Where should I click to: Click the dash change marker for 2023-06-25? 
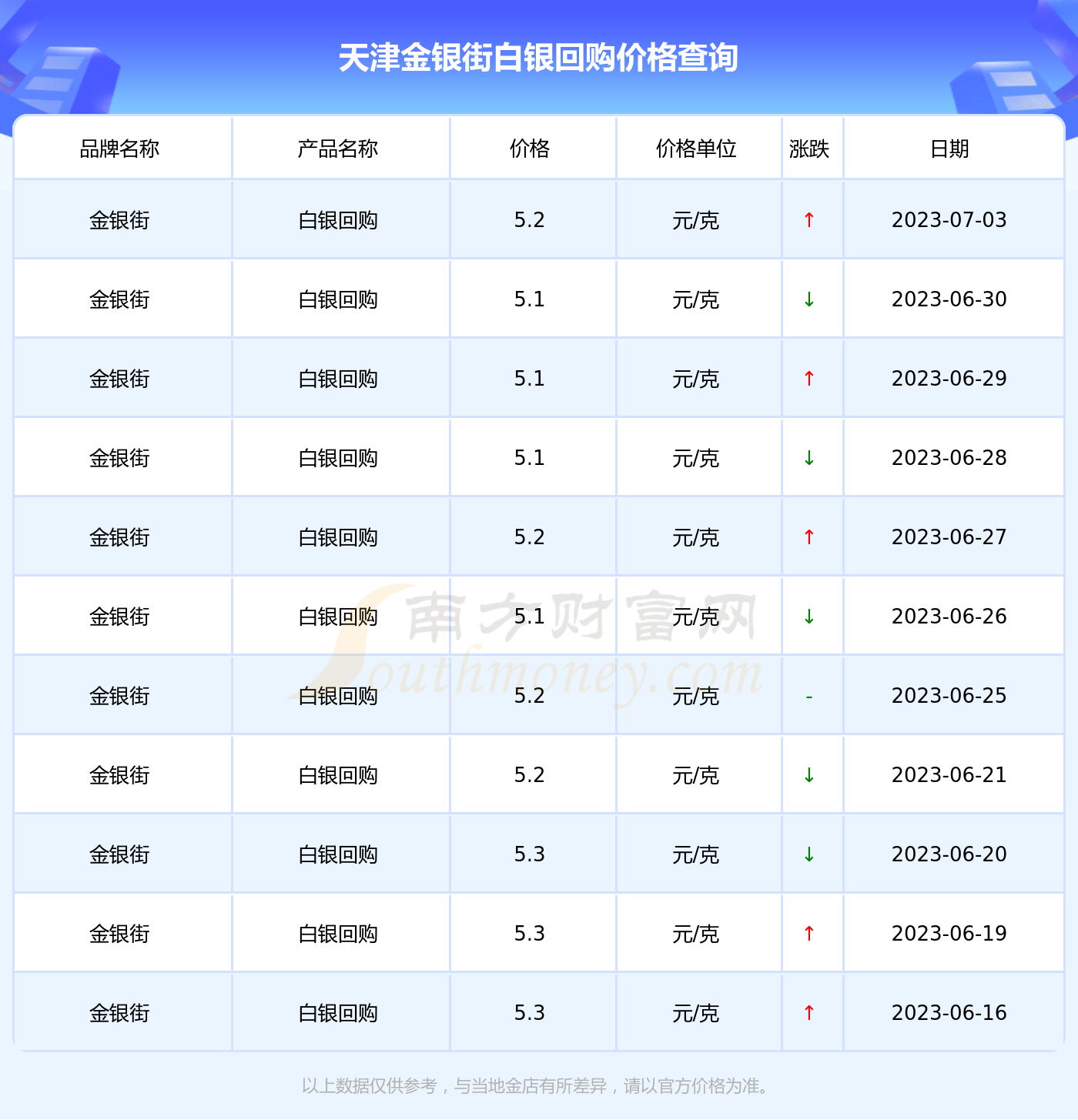coord(809,697)
